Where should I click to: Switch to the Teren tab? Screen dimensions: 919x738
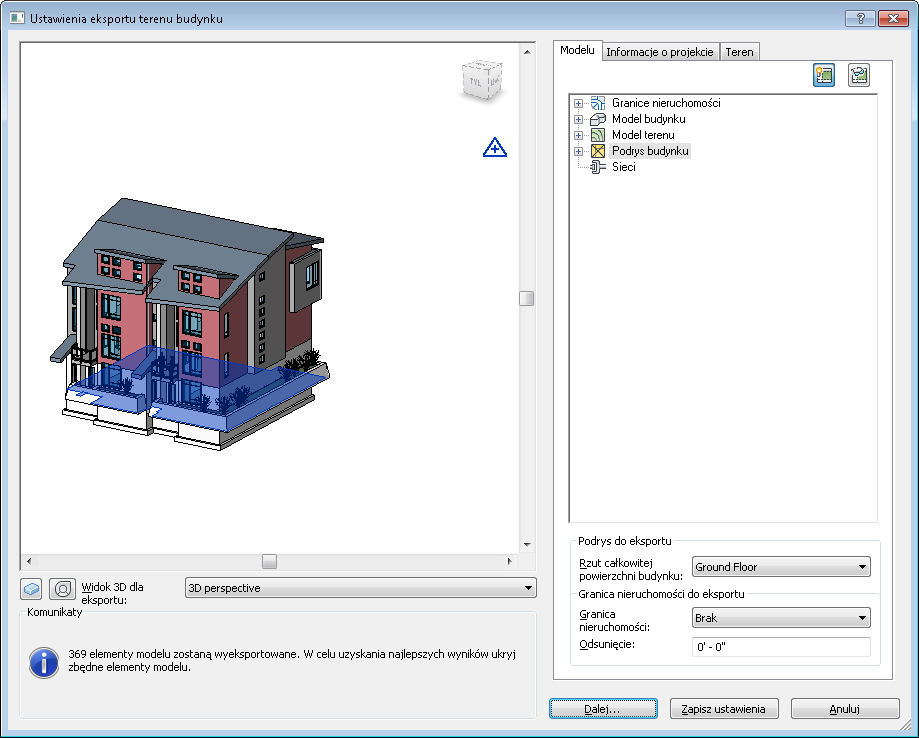(740, 52)
